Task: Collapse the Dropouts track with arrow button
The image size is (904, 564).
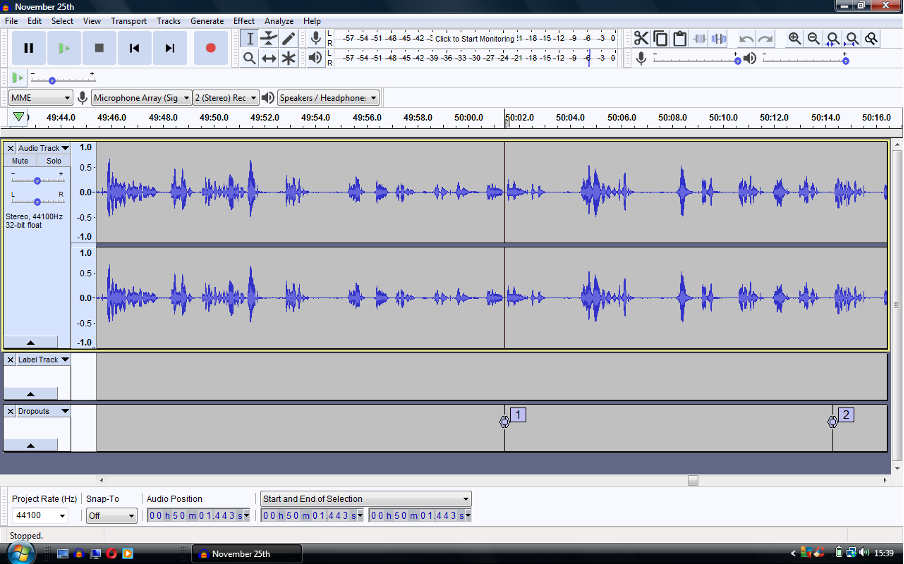Action: pos(31,445)
